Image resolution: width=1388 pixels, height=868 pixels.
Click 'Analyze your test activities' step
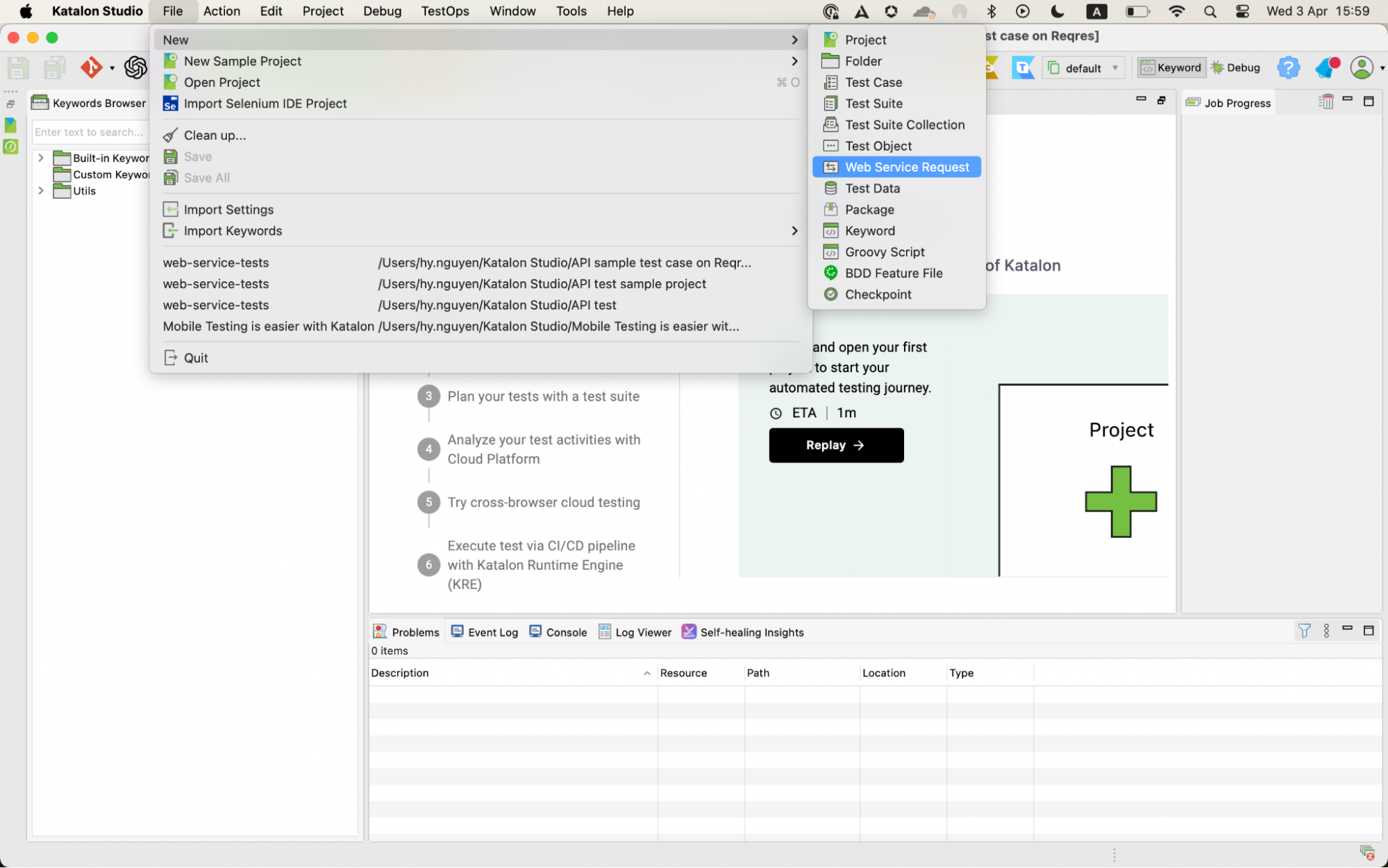point(543,449)
